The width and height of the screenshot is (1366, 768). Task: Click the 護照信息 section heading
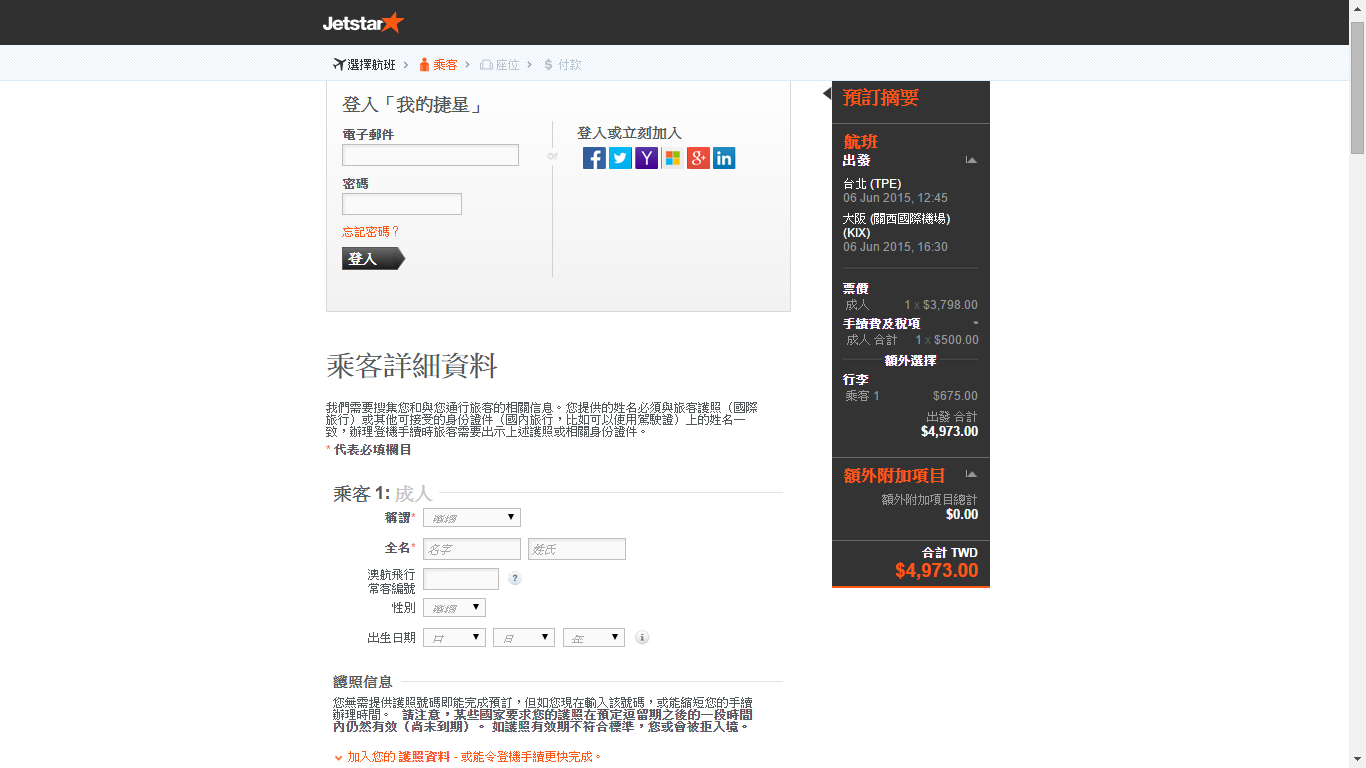tap(363, 681)
